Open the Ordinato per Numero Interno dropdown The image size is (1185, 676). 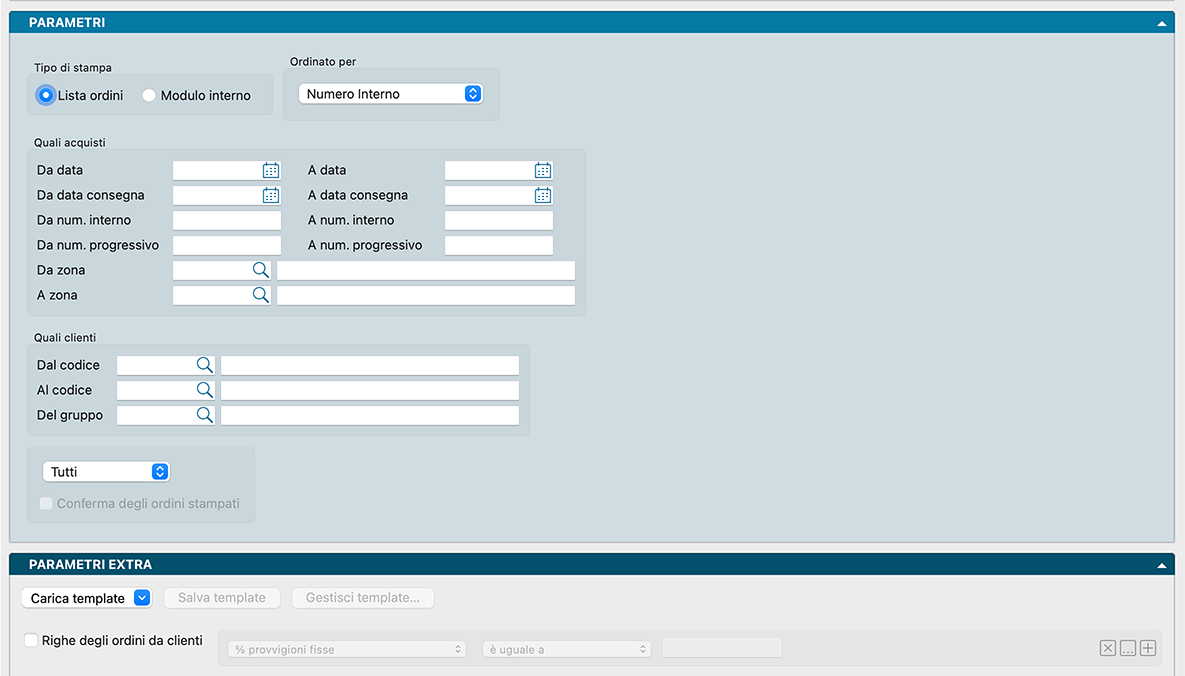[x=391, y=94]
